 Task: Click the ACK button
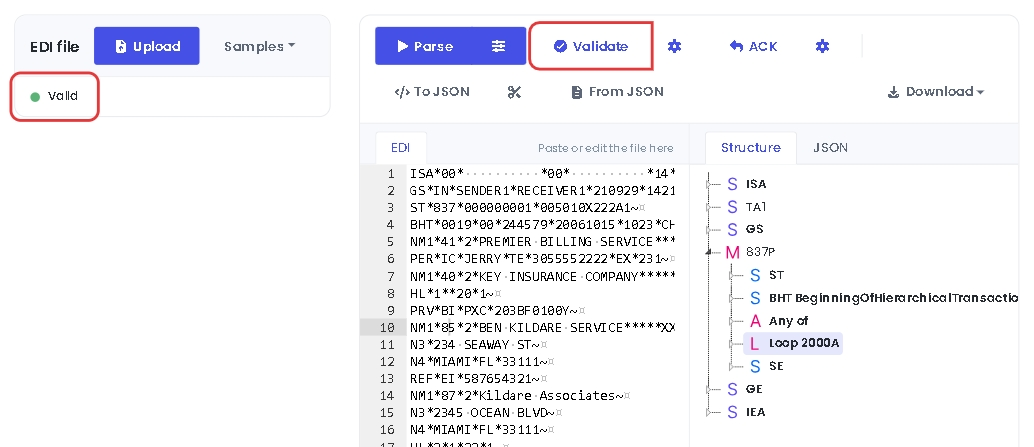[753, 46]
